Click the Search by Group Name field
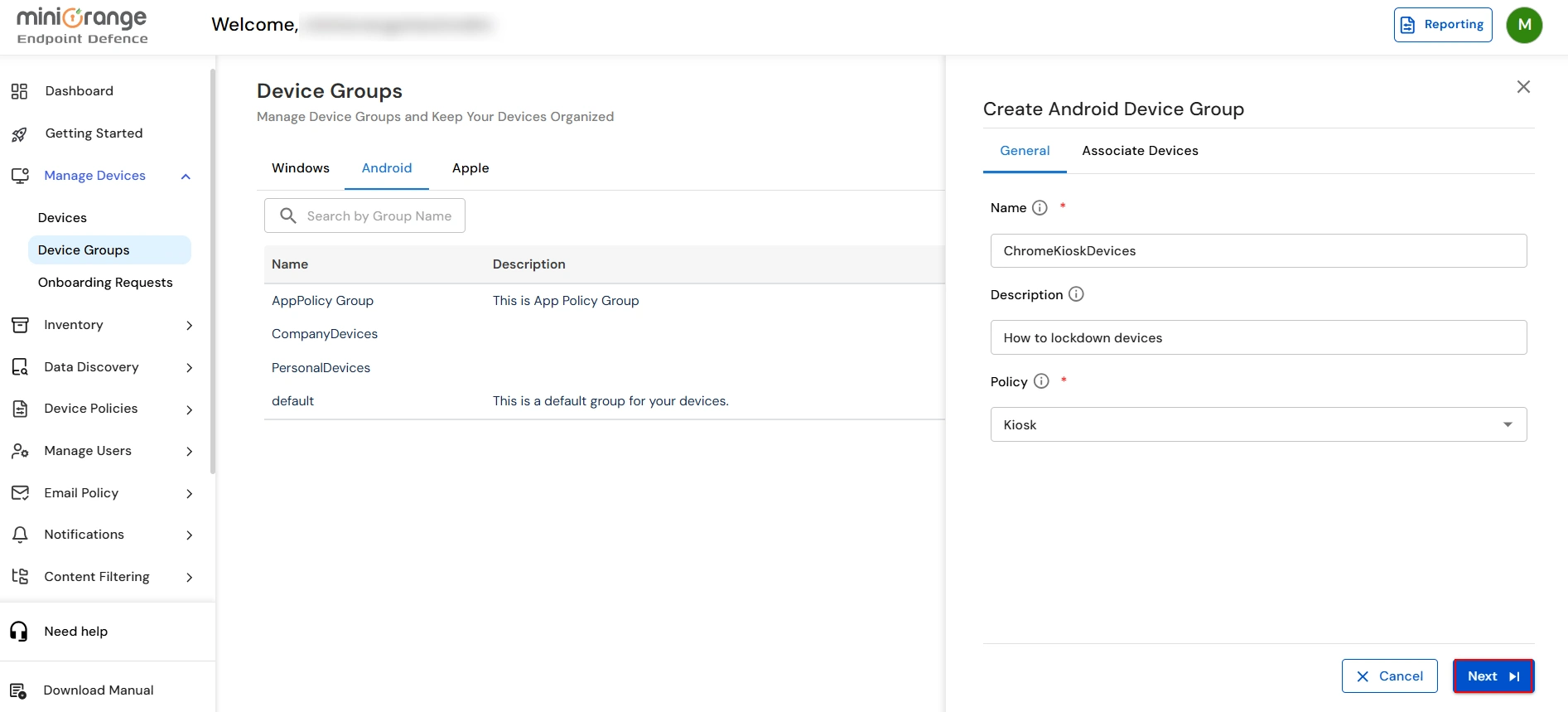Image resolution: width=1568 pixels, height=712 pixels. coord(364,216)
